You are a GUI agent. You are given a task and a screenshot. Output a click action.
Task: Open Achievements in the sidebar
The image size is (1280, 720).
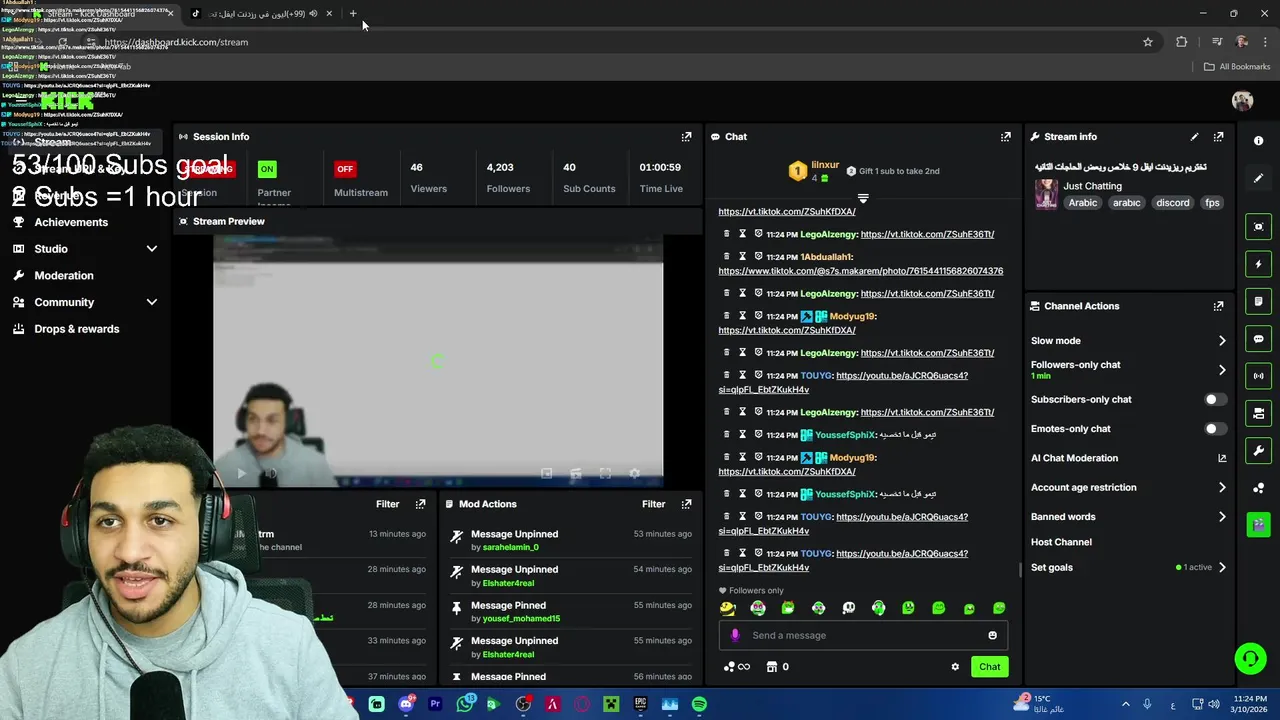[x=71, y=222]
